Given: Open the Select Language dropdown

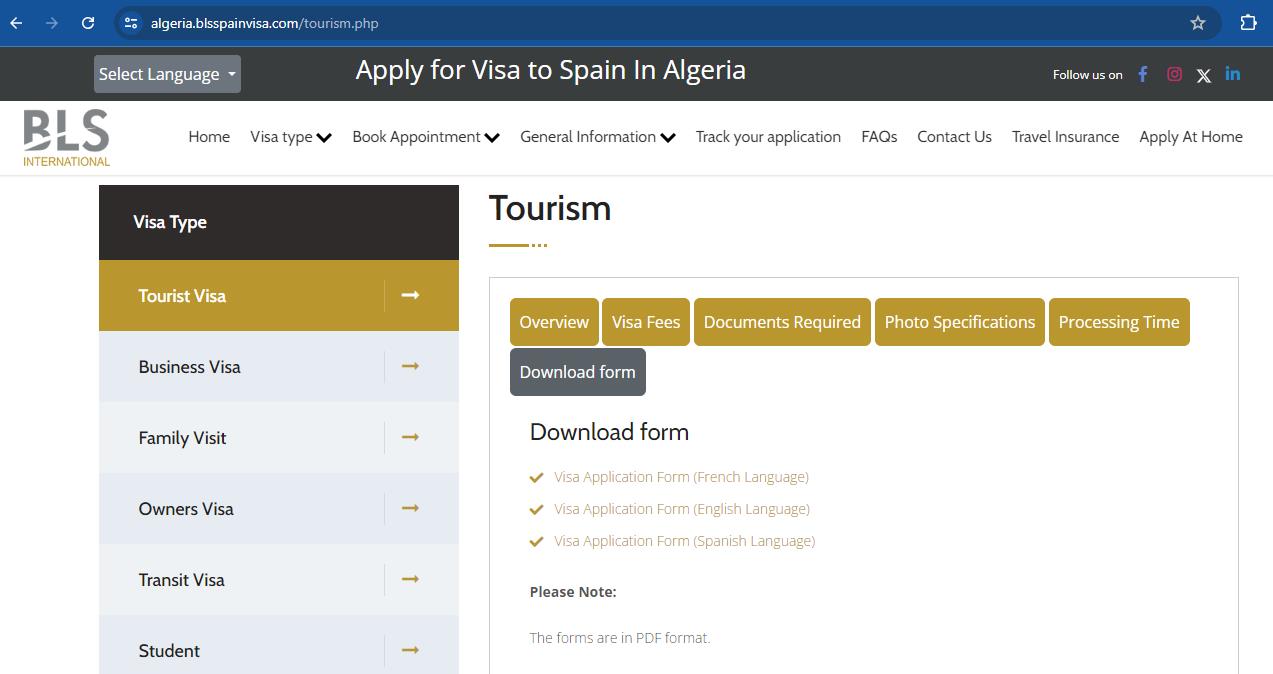Looking at the screenshot, I should pyautogui.click(x=167, y=74).
